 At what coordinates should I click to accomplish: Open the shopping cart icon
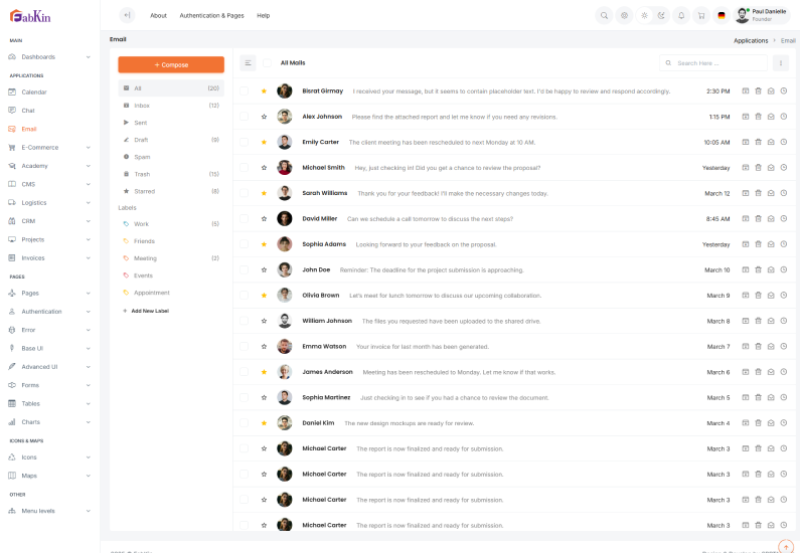[x=700, y=15]
